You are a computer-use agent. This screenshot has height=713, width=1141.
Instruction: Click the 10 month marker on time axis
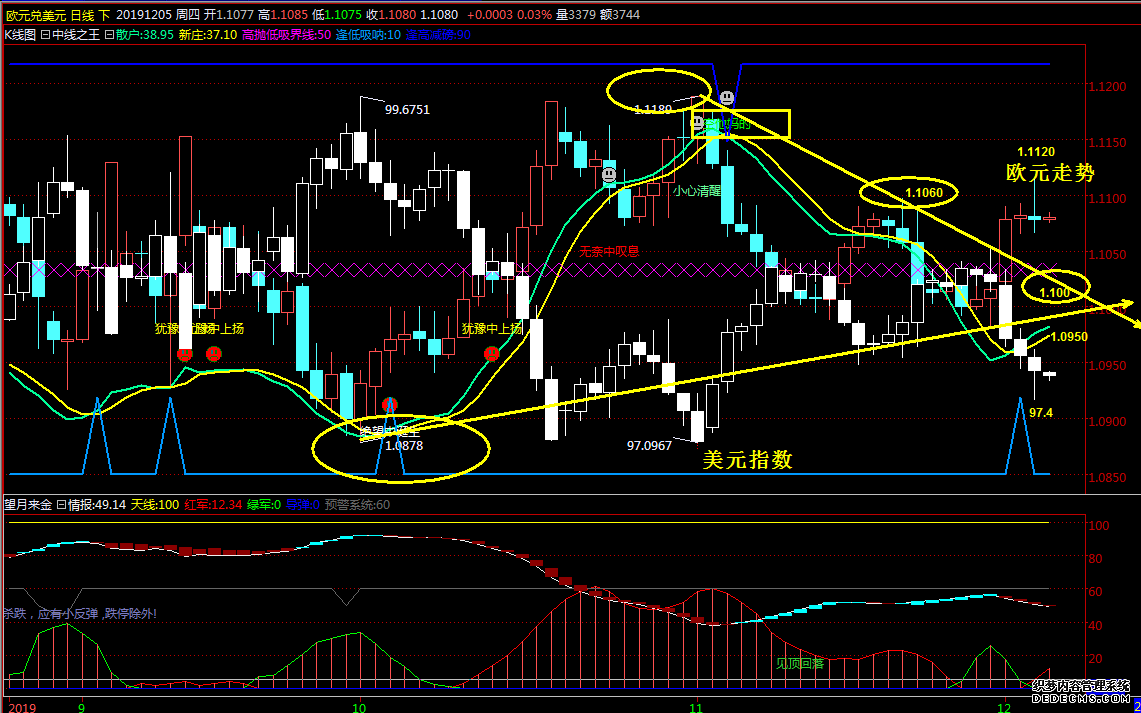(360, 706)
